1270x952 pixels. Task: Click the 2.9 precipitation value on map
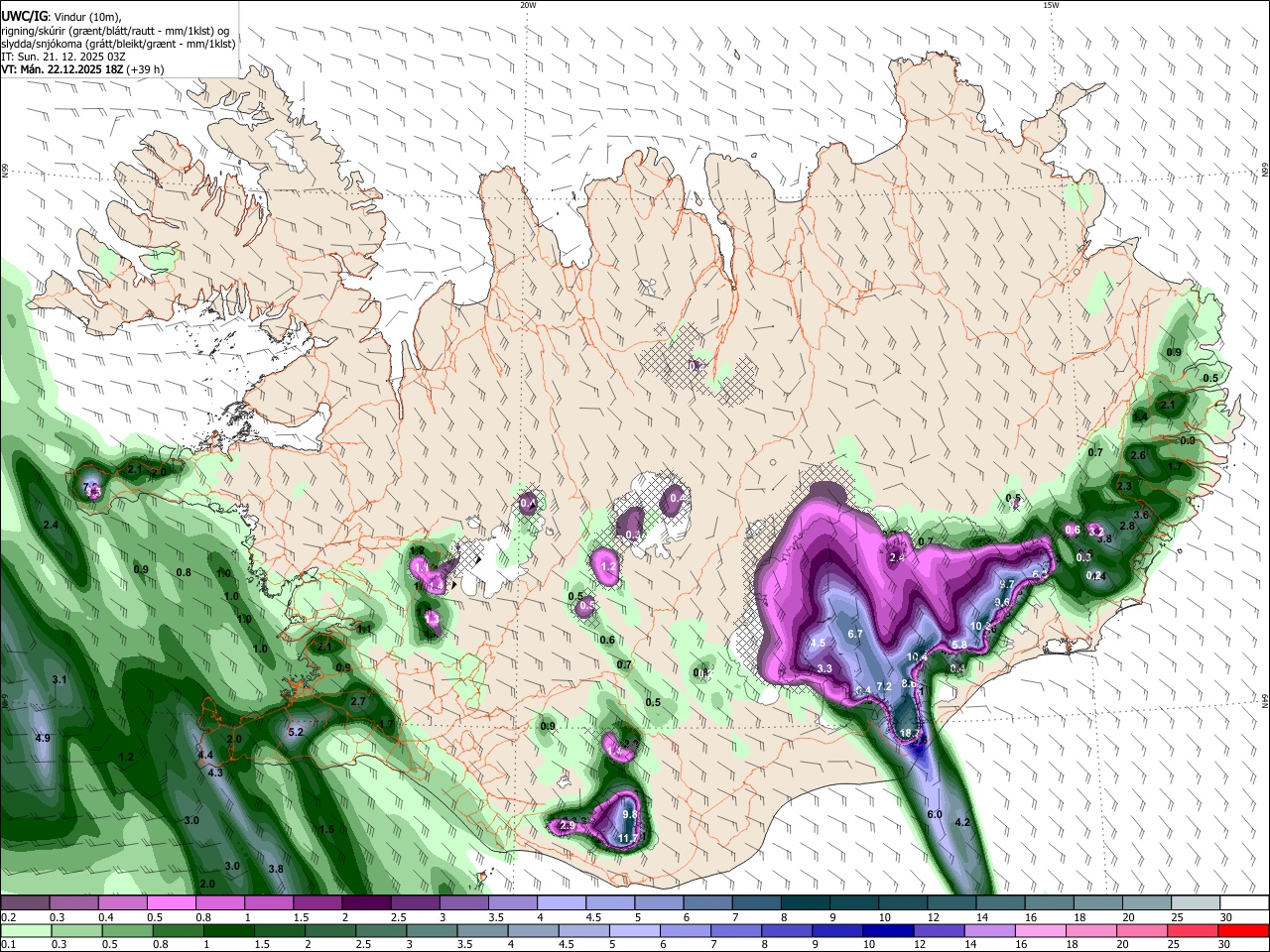568,825
